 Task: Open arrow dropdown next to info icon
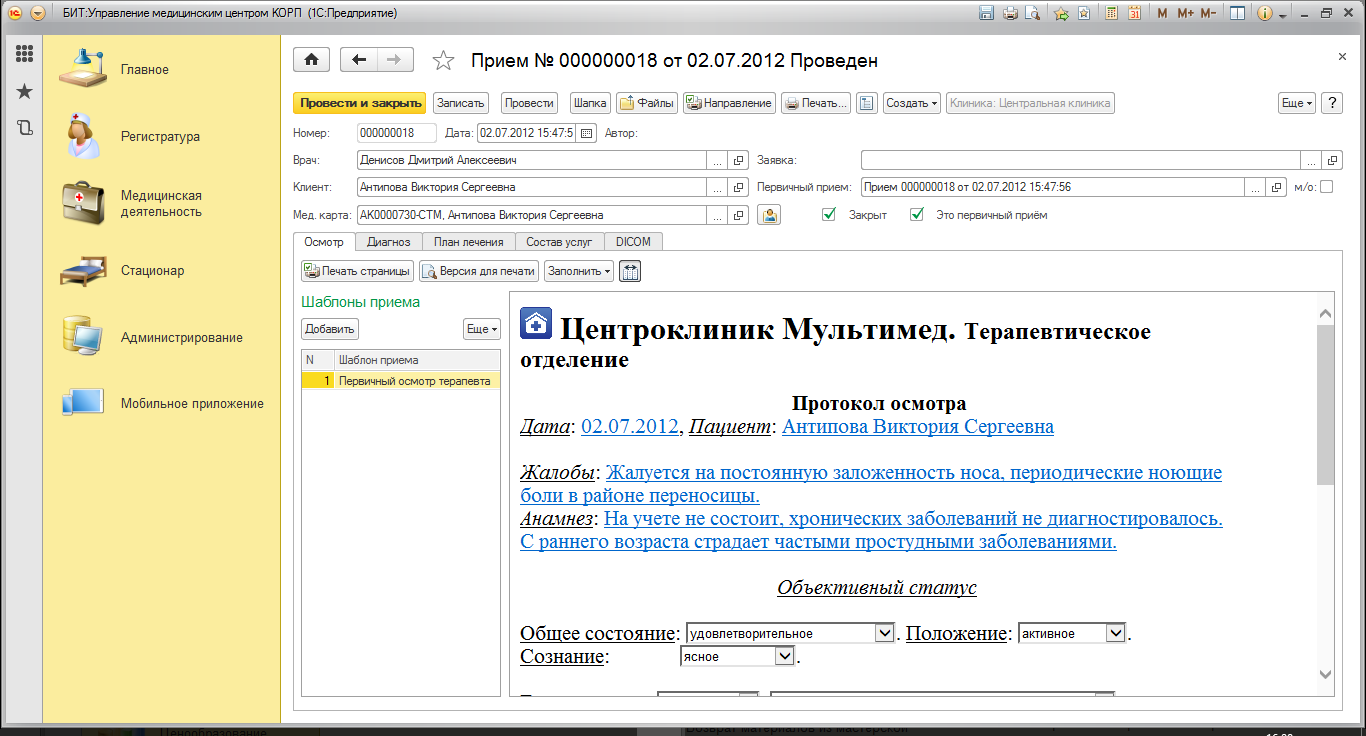point(1282,15)
